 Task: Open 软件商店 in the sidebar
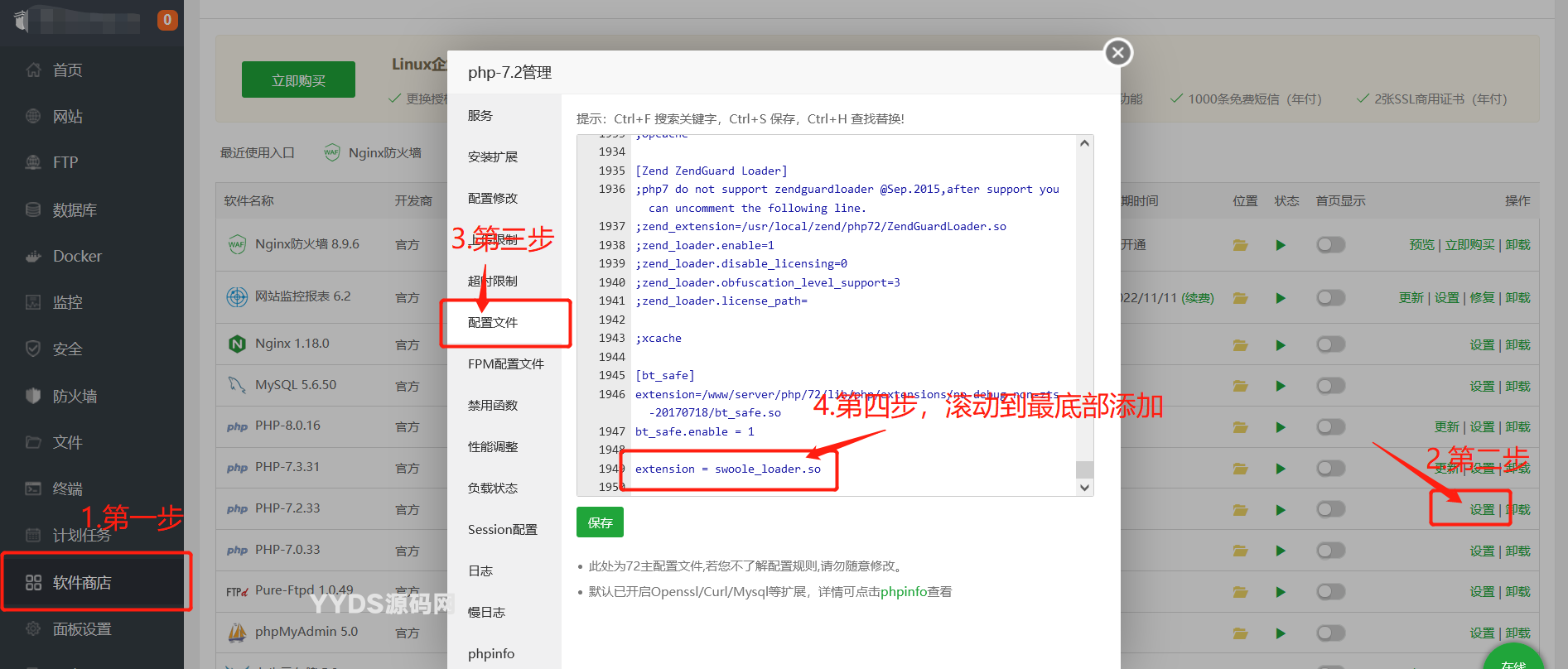click(81, 583)
